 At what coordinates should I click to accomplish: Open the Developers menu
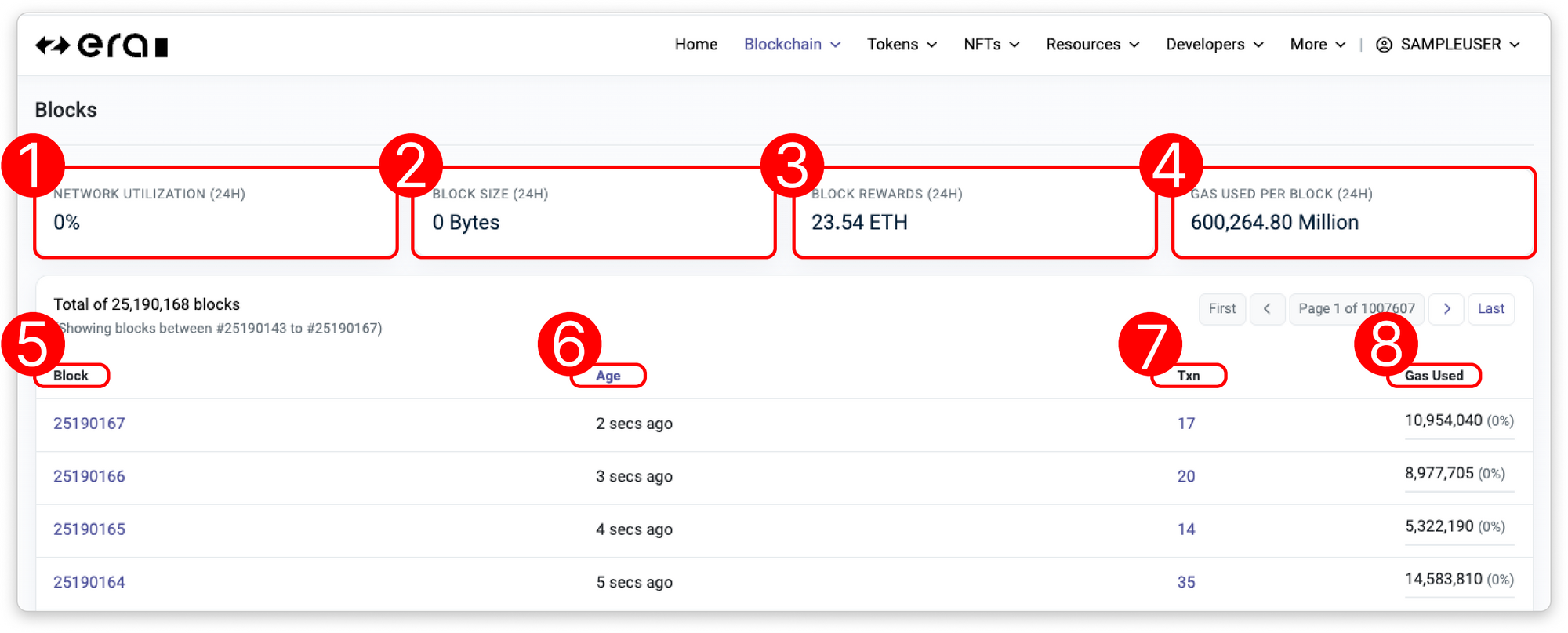[1214, 45]
